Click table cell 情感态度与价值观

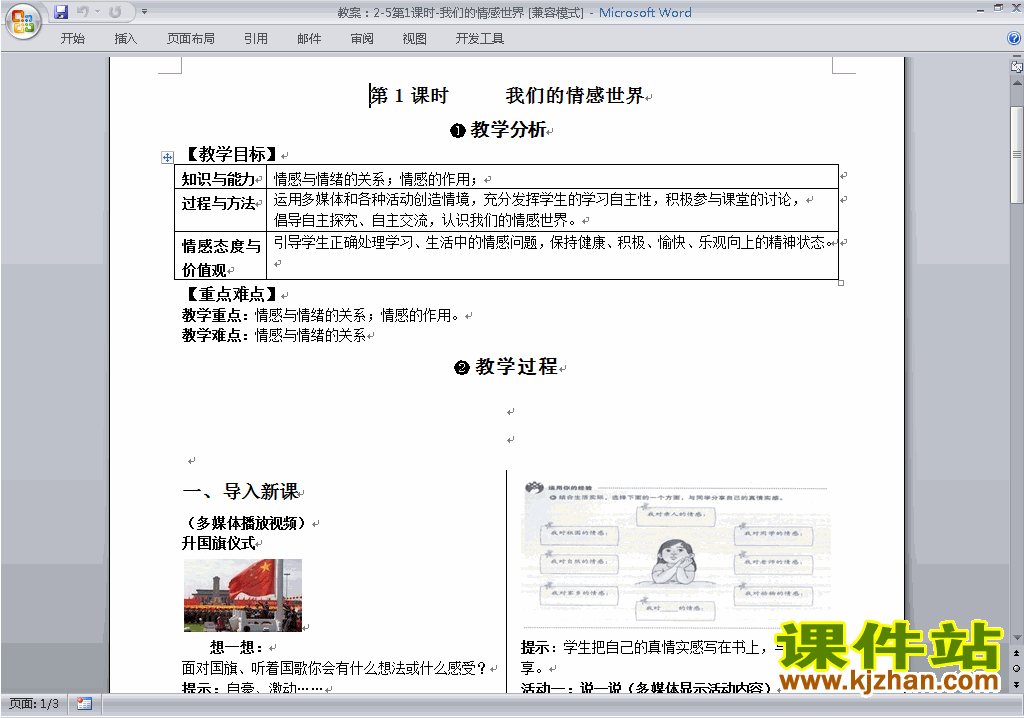(221, 257)
